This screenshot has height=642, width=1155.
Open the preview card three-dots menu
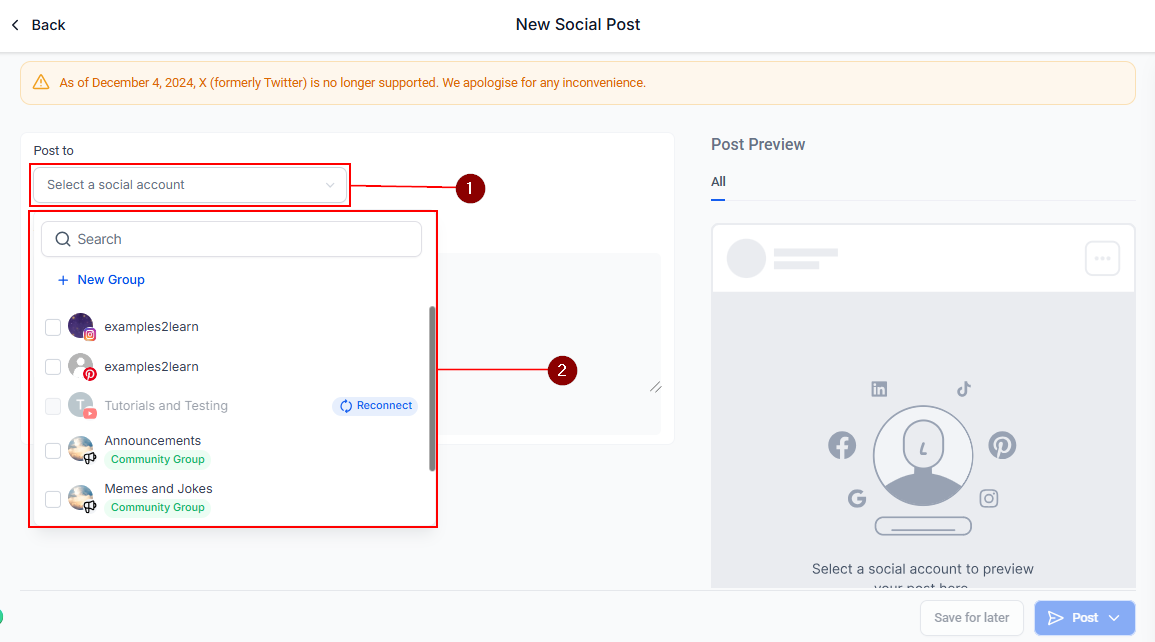click(x=1102, y=258)
